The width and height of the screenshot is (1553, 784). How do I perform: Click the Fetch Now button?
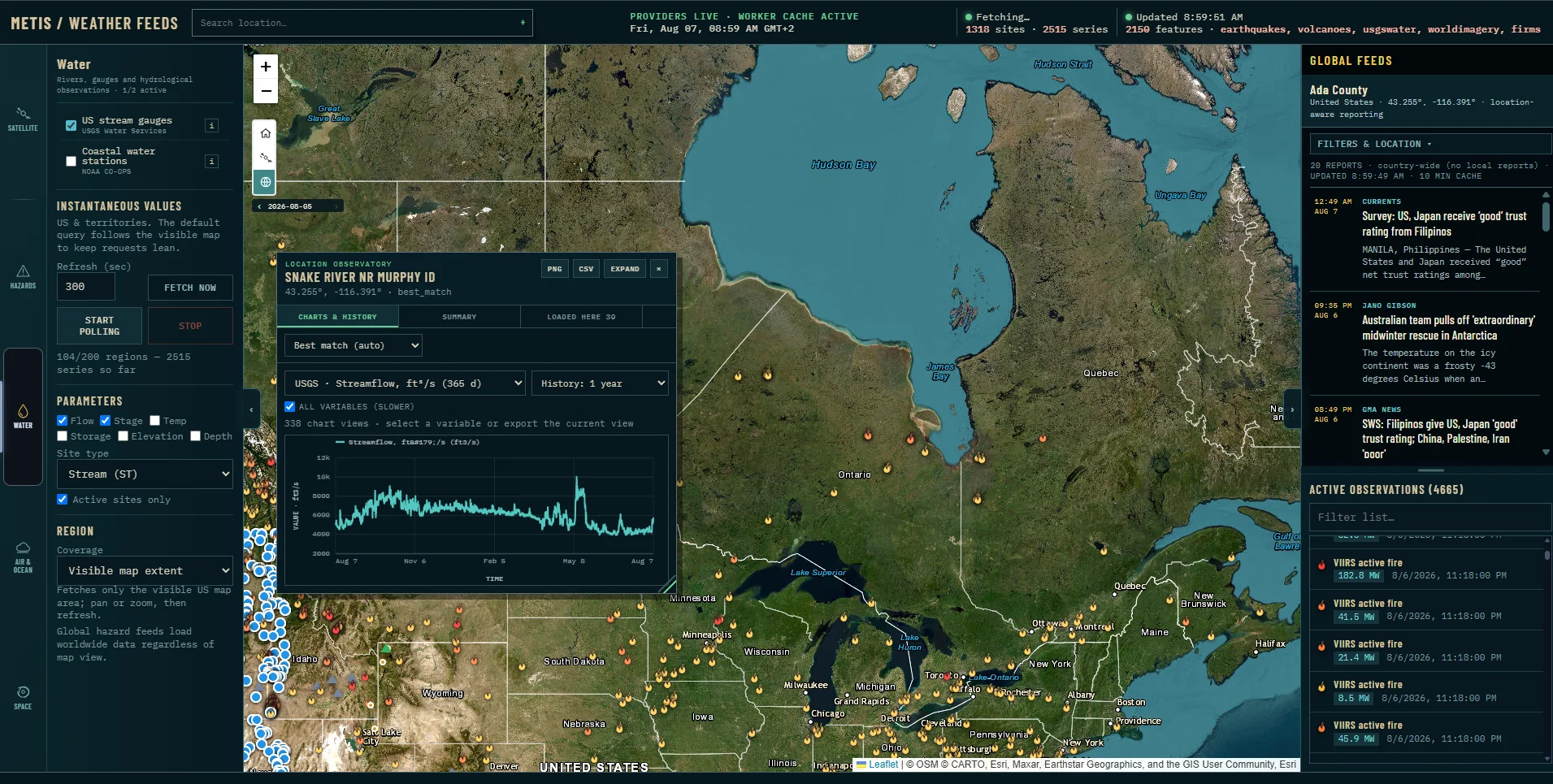pyautogui.click(x=190, y=288)
